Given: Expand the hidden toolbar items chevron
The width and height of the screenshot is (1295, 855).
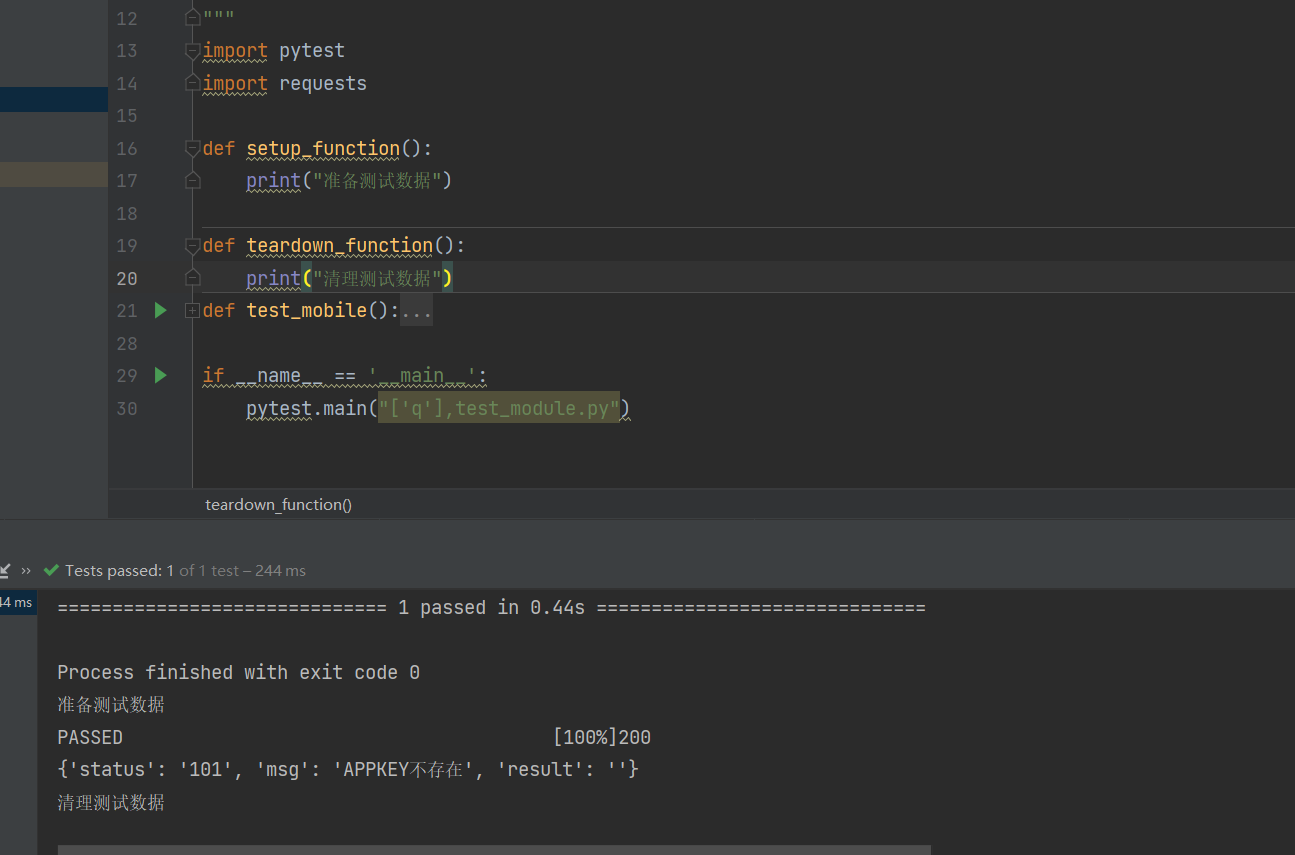Looking at the screenshot, I should pos(26,571).
